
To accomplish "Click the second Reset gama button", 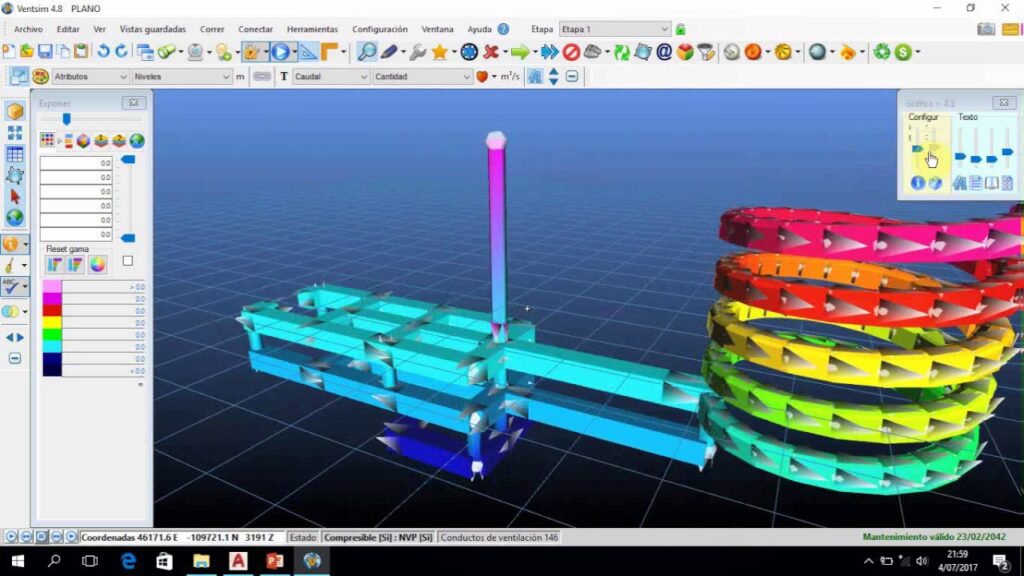I will pos(76,264).
